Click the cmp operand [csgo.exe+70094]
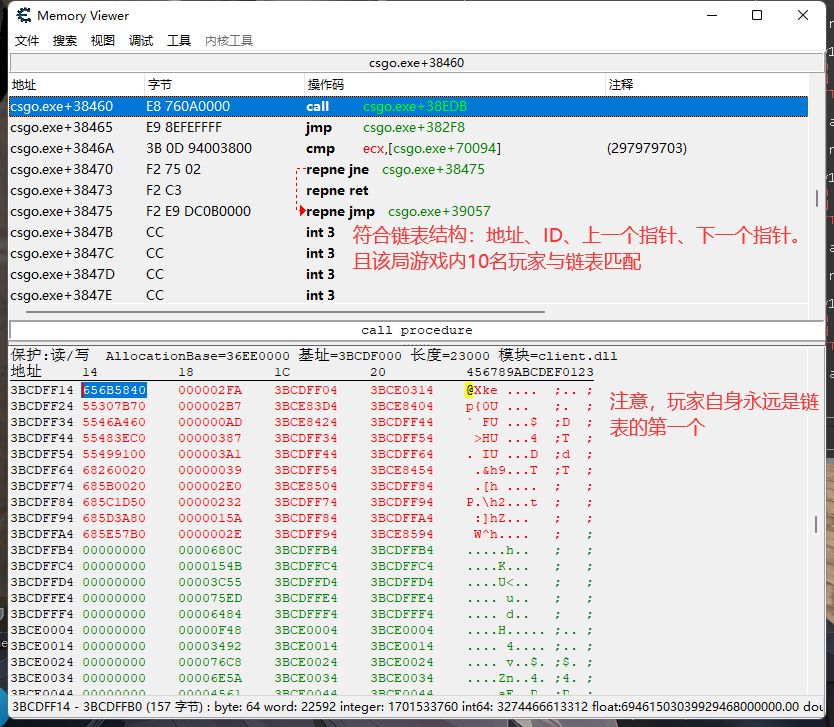 point(444,148)
